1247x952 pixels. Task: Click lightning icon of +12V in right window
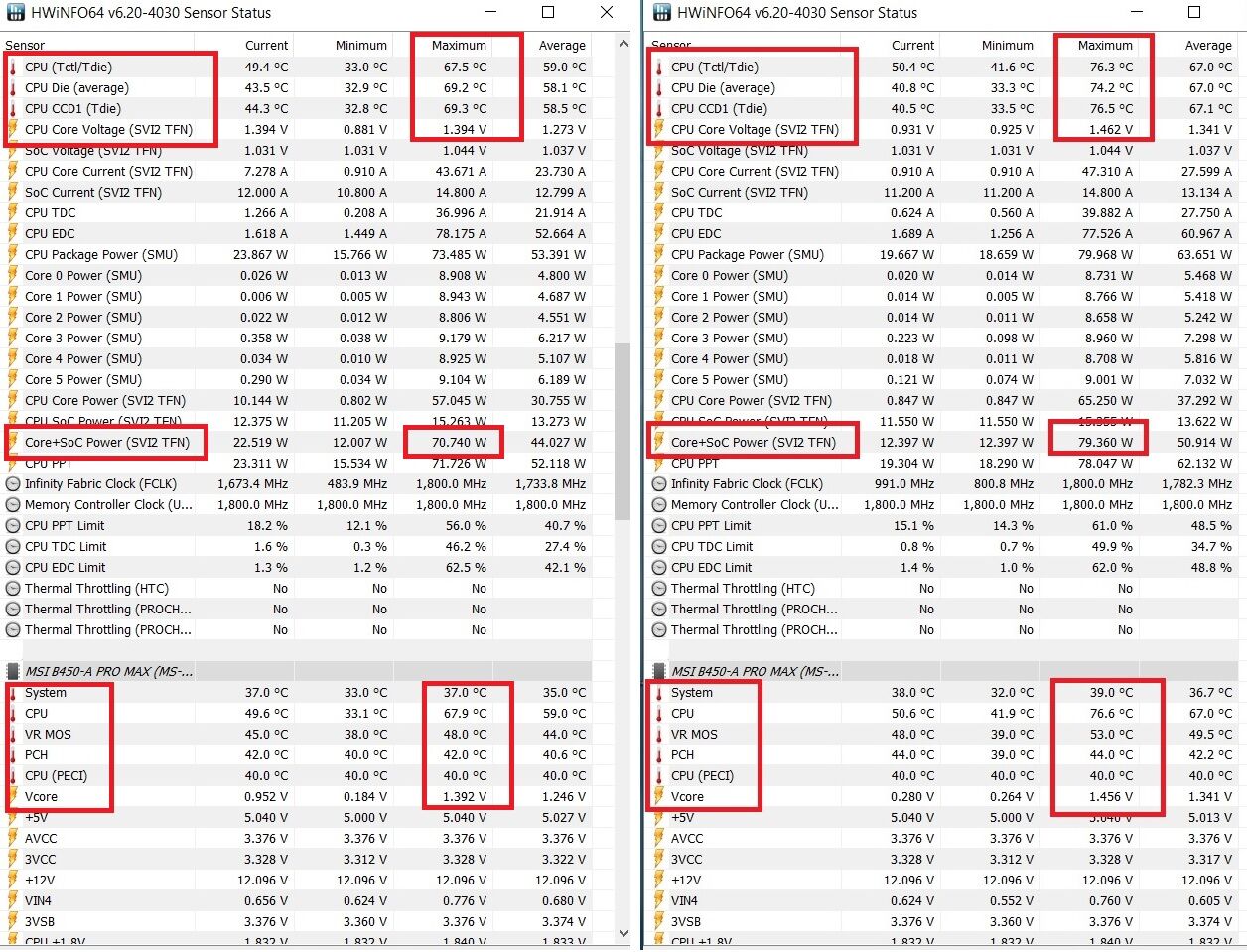point(659,881)
